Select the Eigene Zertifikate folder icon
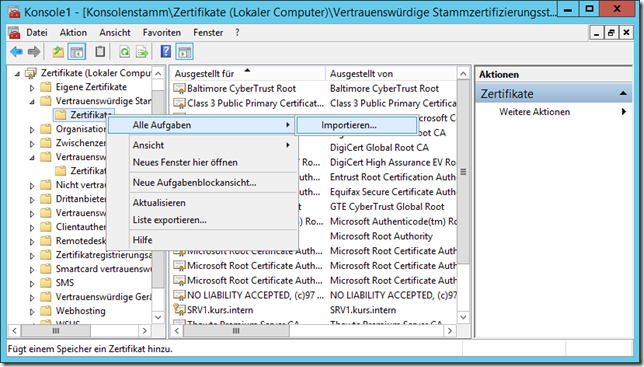This screenshot has width=644, height=367. click(x=46, y=87)
